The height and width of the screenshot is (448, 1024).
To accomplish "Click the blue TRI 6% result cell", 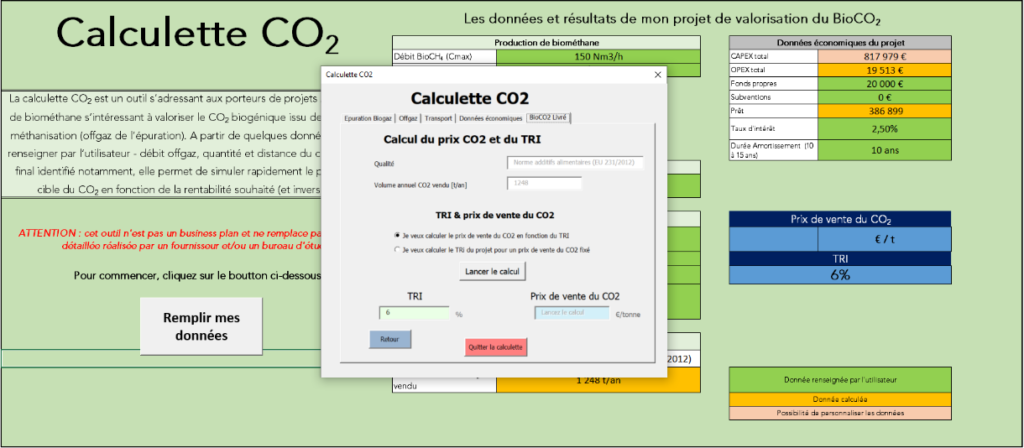I will (x=840, y=275).
